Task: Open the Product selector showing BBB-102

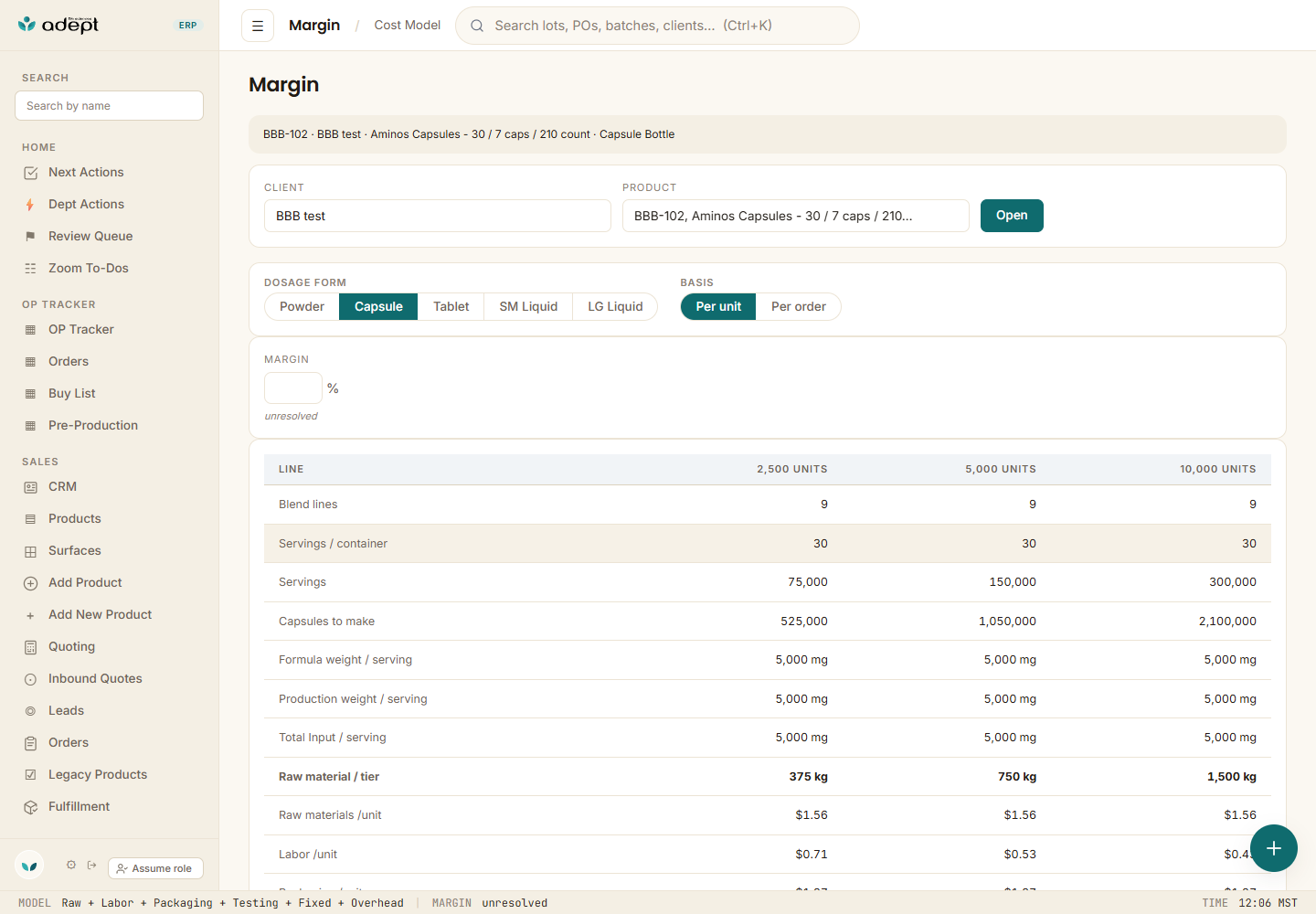Action: [796, 216]
